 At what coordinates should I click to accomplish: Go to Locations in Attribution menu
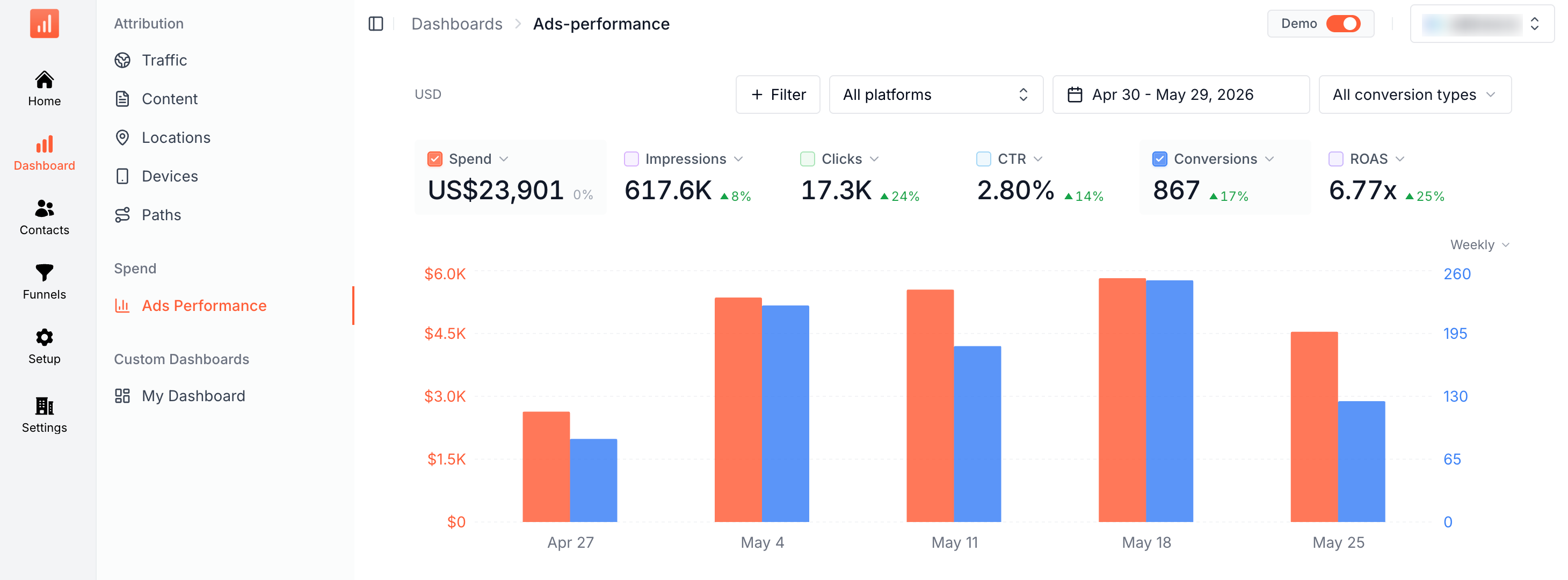(176, 137)
